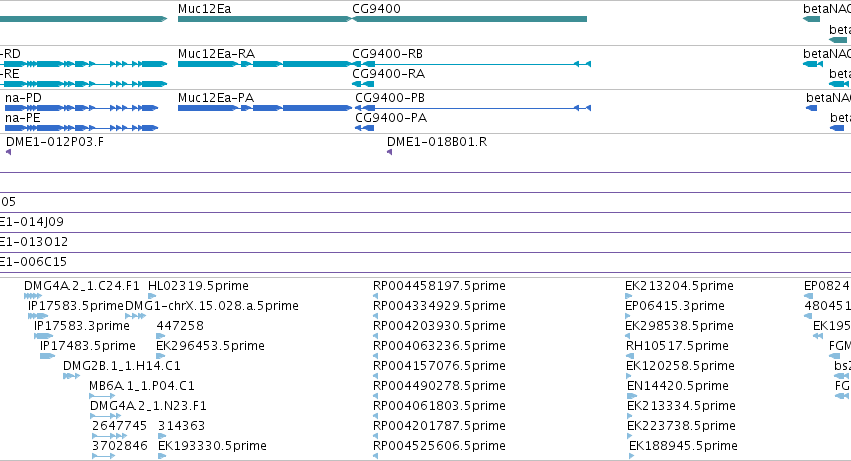Click the DME1-018B01.R marker arrow

(390, 152)
